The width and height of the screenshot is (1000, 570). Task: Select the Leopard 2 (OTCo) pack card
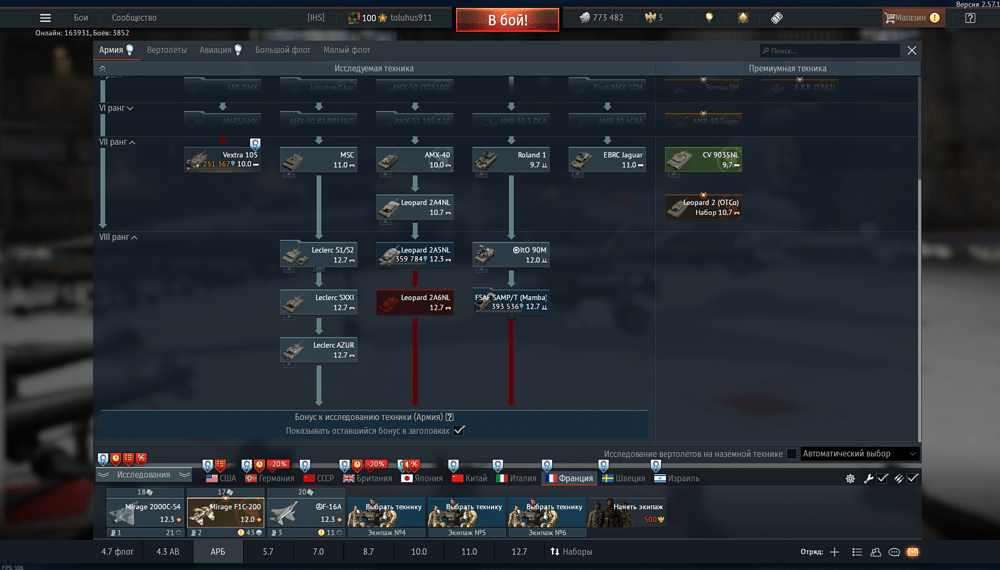pyautogui.click(x=703, y=207)
